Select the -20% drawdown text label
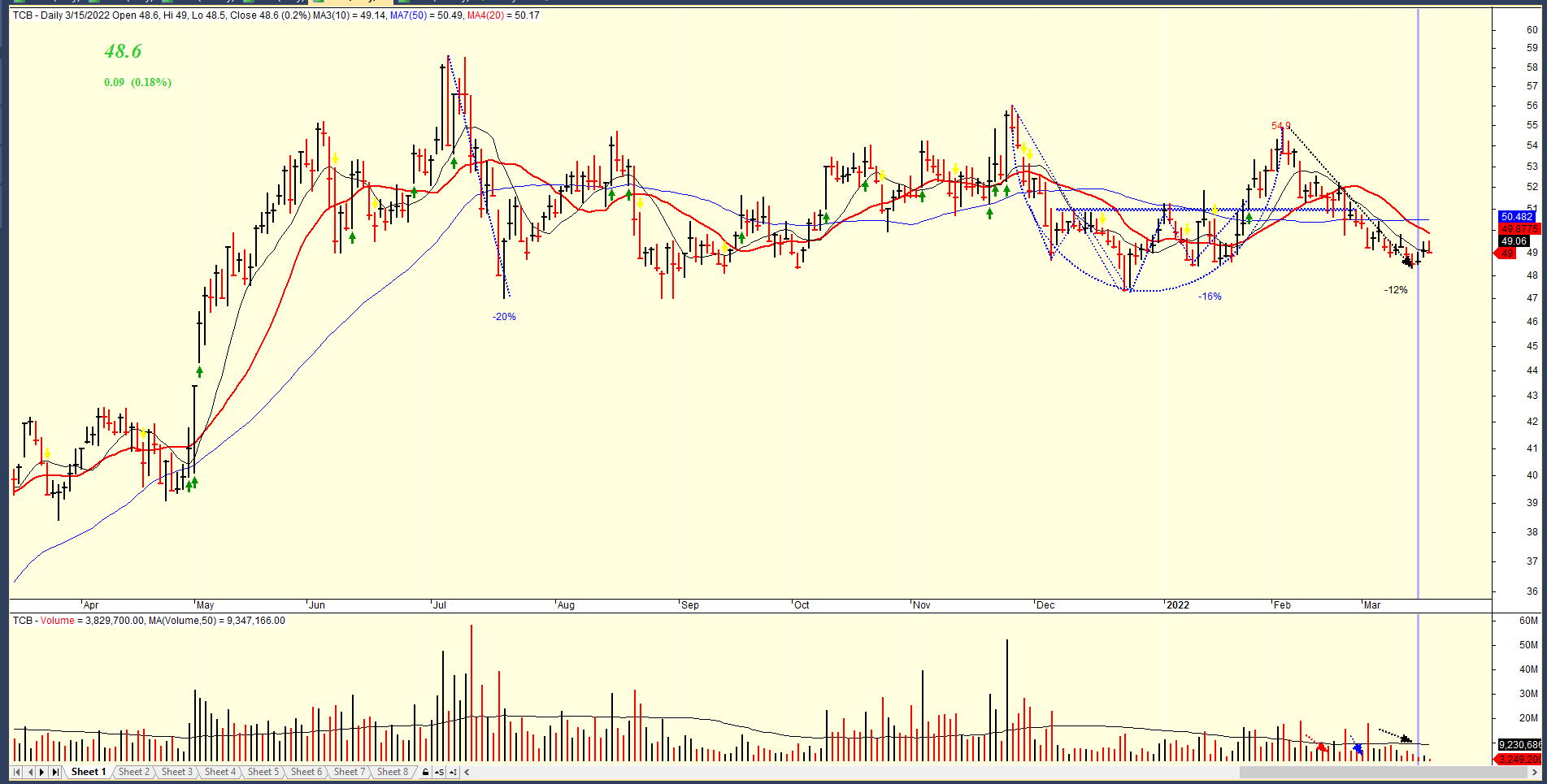Screen dimensions: 1547x784 [504, 317]
